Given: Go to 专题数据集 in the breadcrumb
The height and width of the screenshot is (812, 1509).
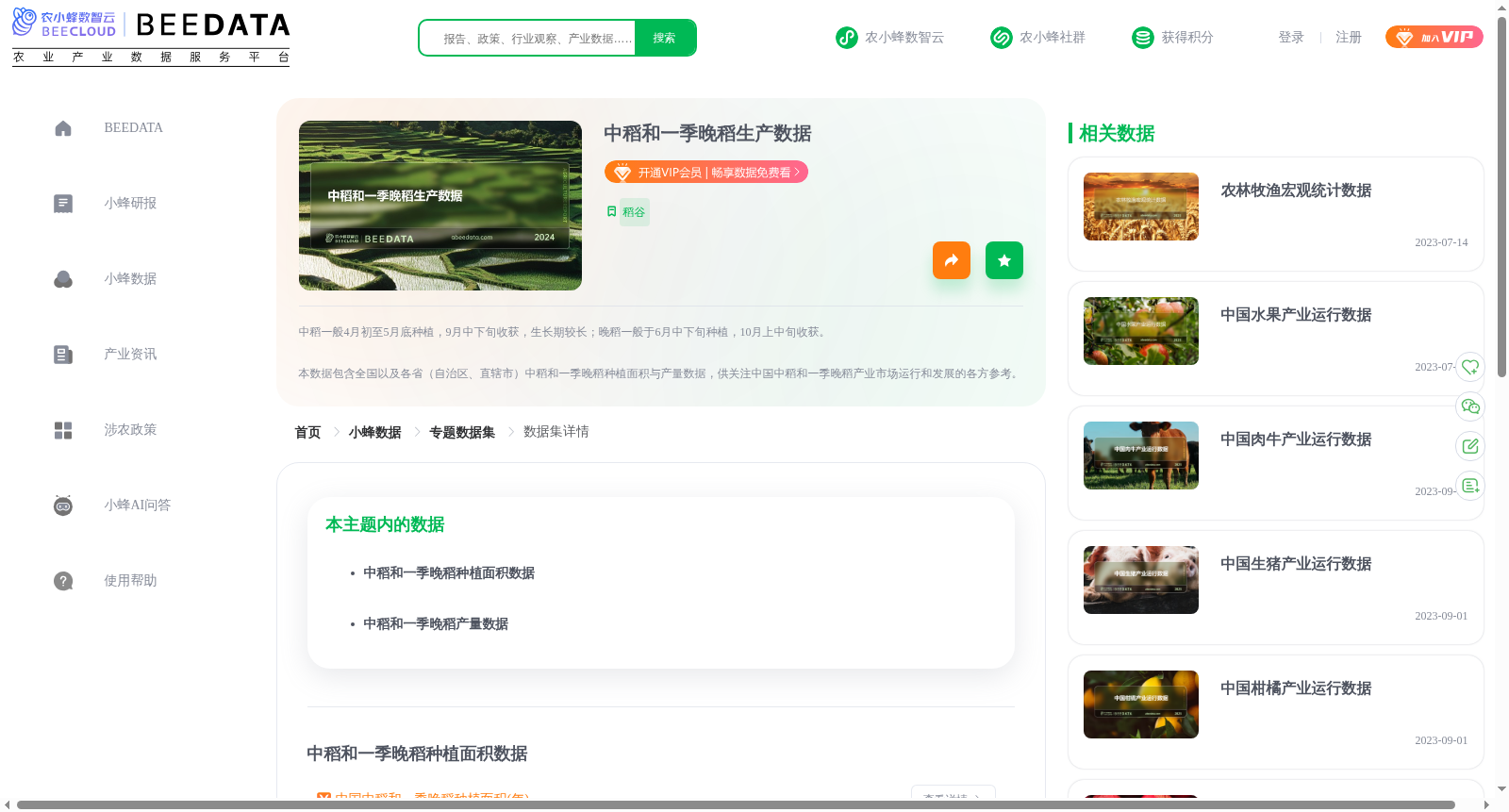Looking at the screenshot, I should pos(462,432).
